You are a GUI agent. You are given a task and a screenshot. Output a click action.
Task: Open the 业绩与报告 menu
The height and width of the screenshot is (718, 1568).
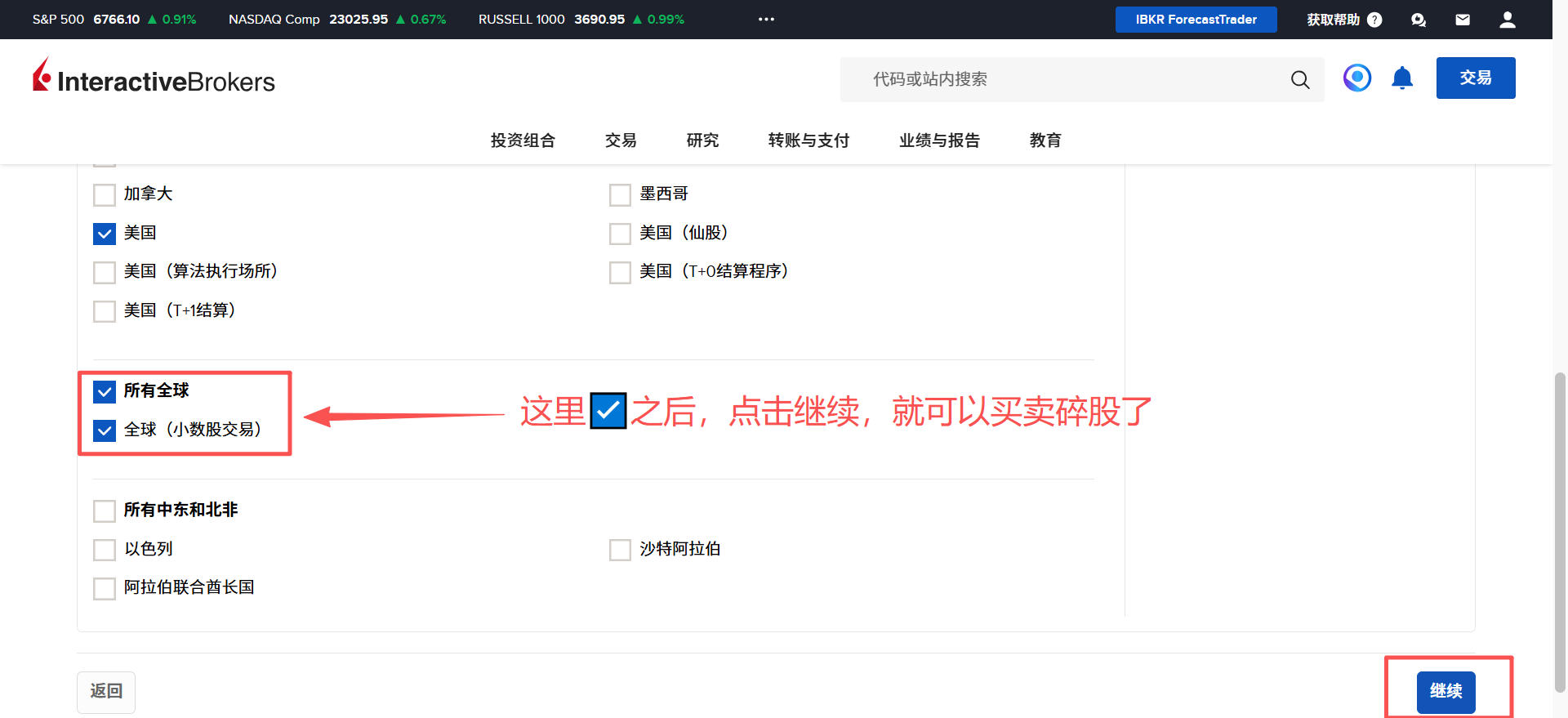(939, 140)
